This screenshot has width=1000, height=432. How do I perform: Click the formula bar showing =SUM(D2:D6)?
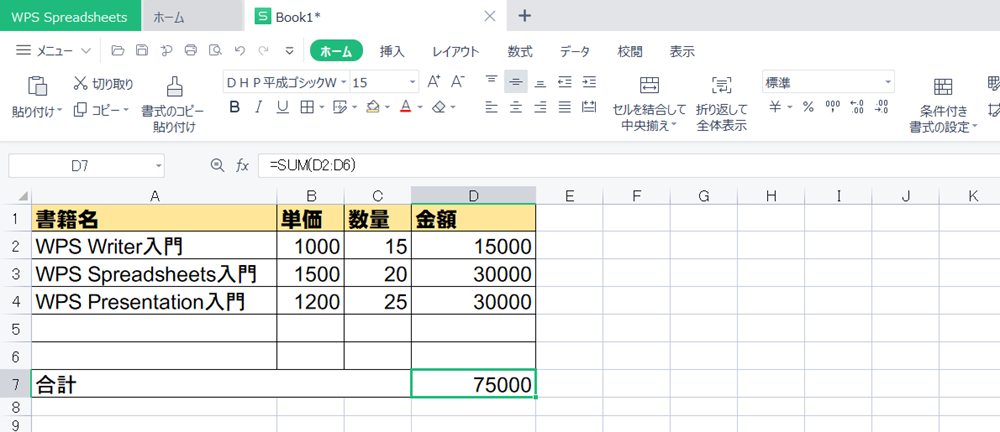click(x=628, y=166)
